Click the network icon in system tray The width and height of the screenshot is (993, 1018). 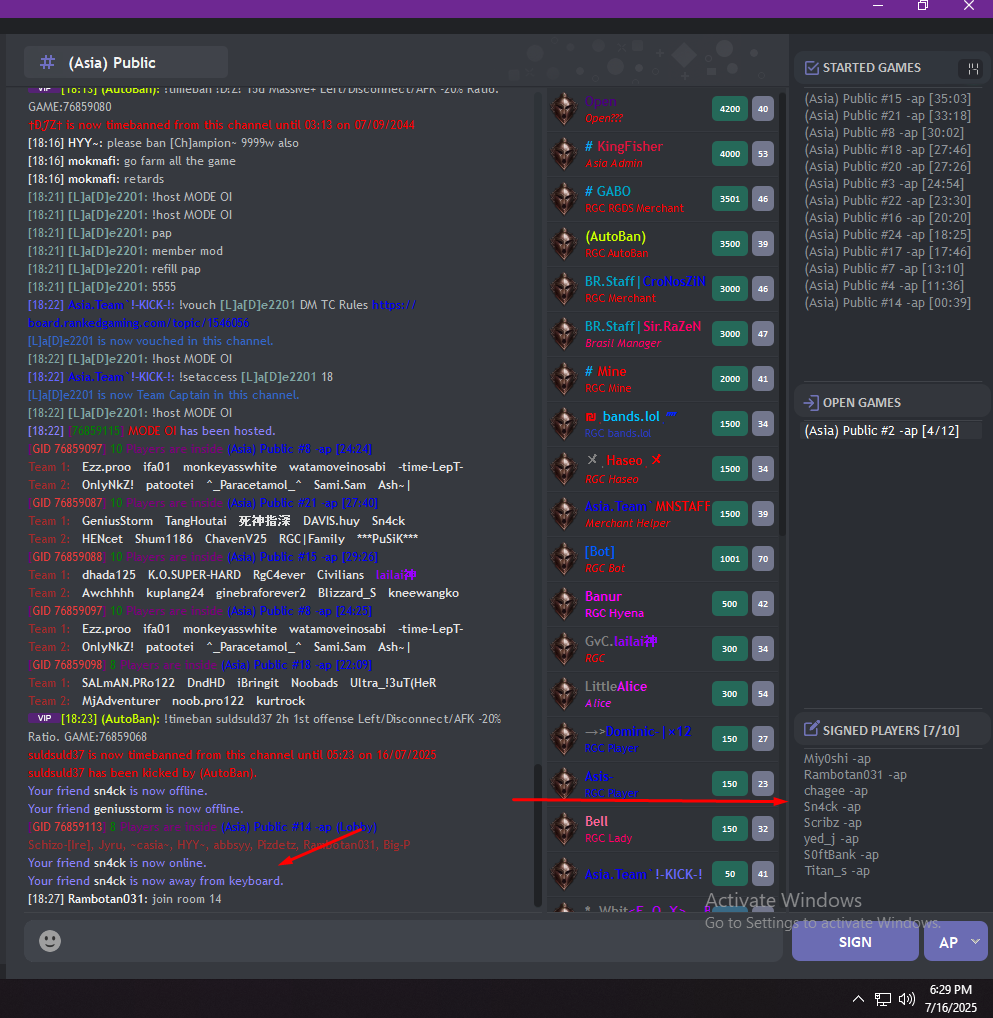point(883,999)
